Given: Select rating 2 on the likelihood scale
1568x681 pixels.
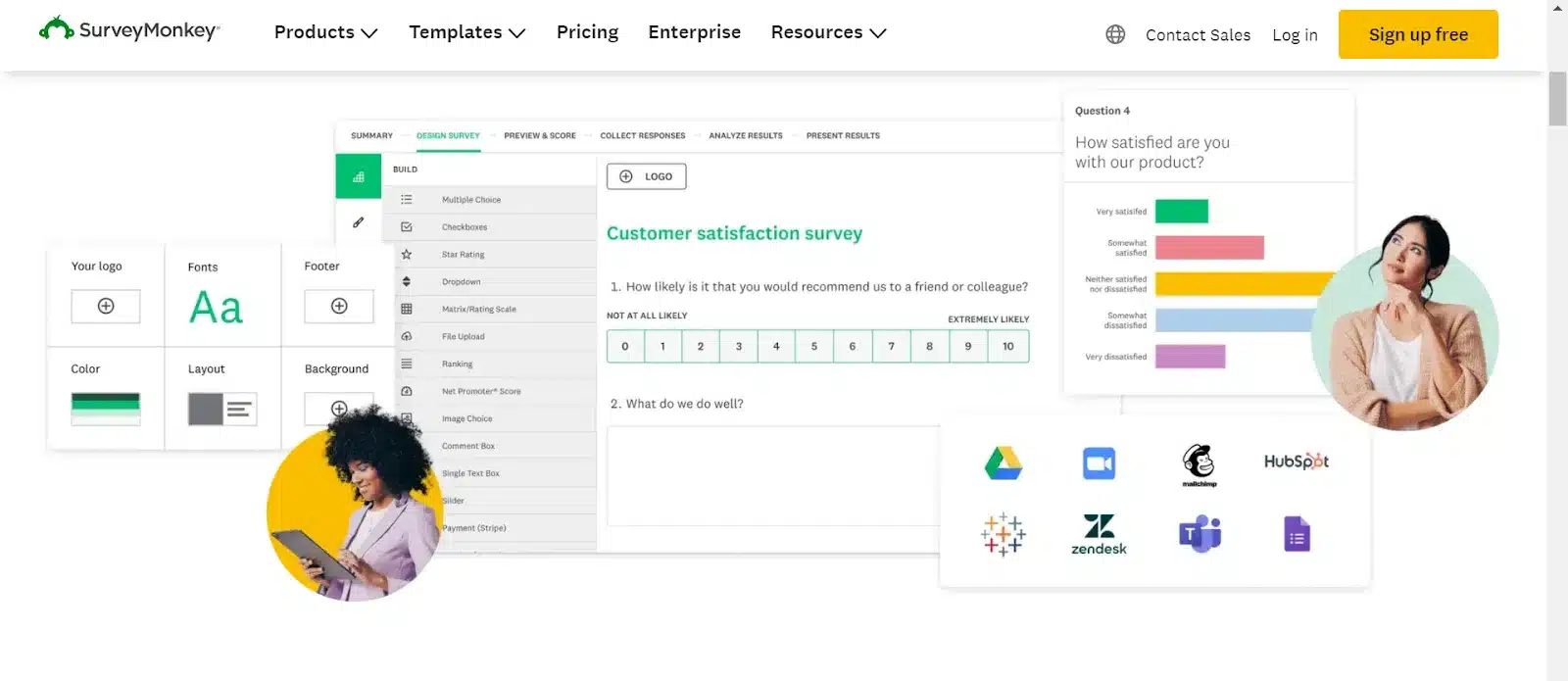Looking at the screenshot, I should [x=701, y=346].
